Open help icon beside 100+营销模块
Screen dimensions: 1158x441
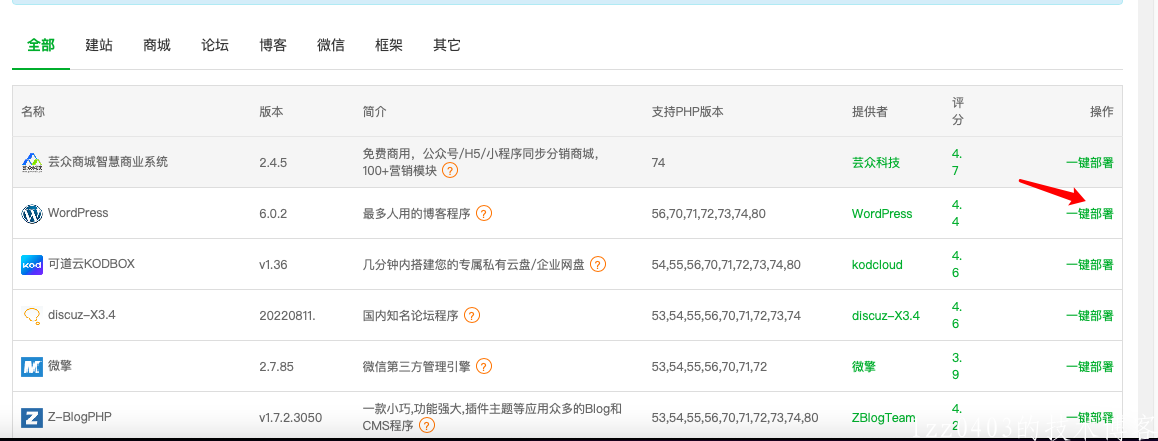click(x=450, y=170)
